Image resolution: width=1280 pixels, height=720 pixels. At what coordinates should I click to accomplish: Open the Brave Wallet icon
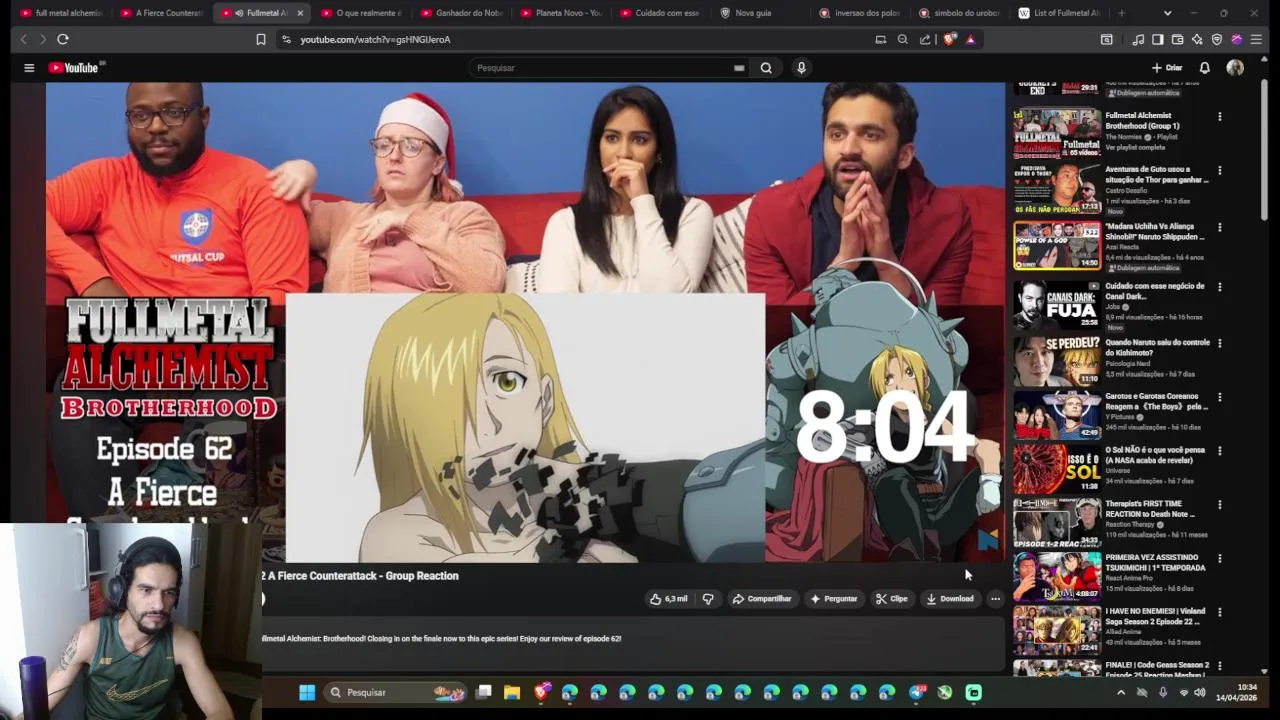(x=1177, y=39)
